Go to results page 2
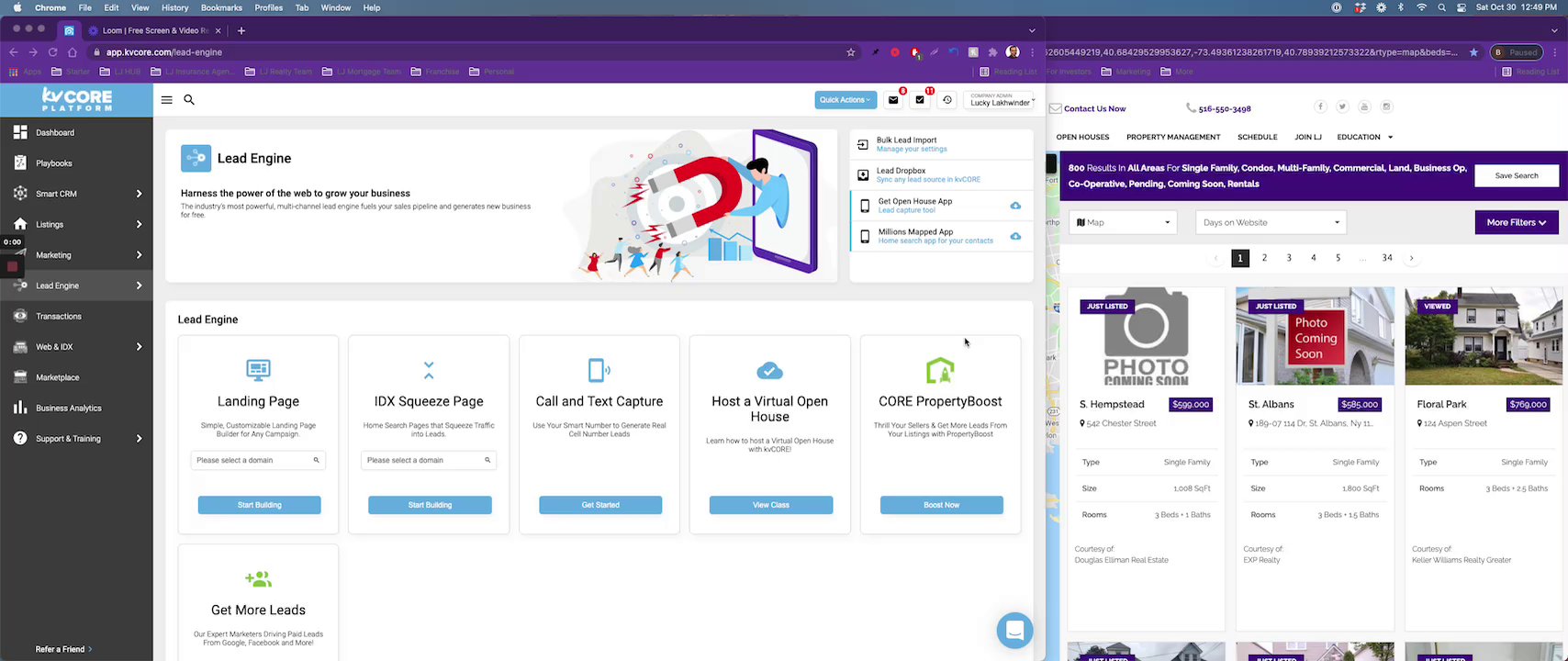 tap(1264, 258)
